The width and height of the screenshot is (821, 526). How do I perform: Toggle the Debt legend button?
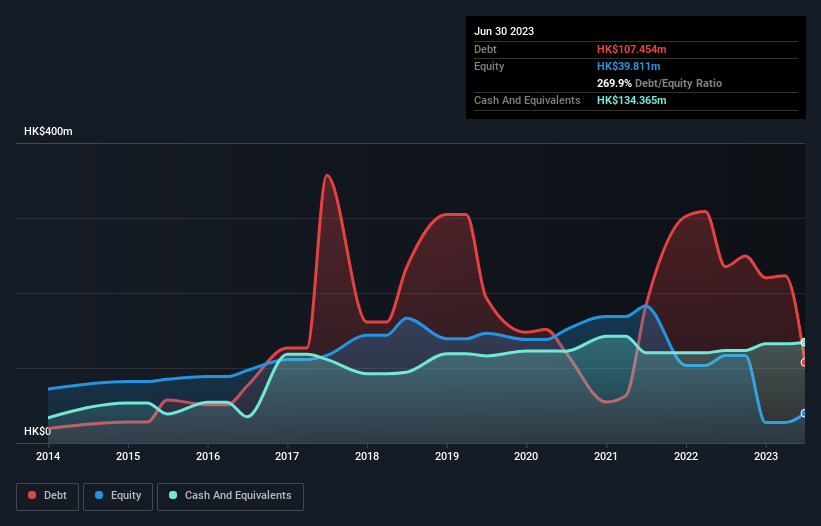pyautogui.click(x=48, y=496)
